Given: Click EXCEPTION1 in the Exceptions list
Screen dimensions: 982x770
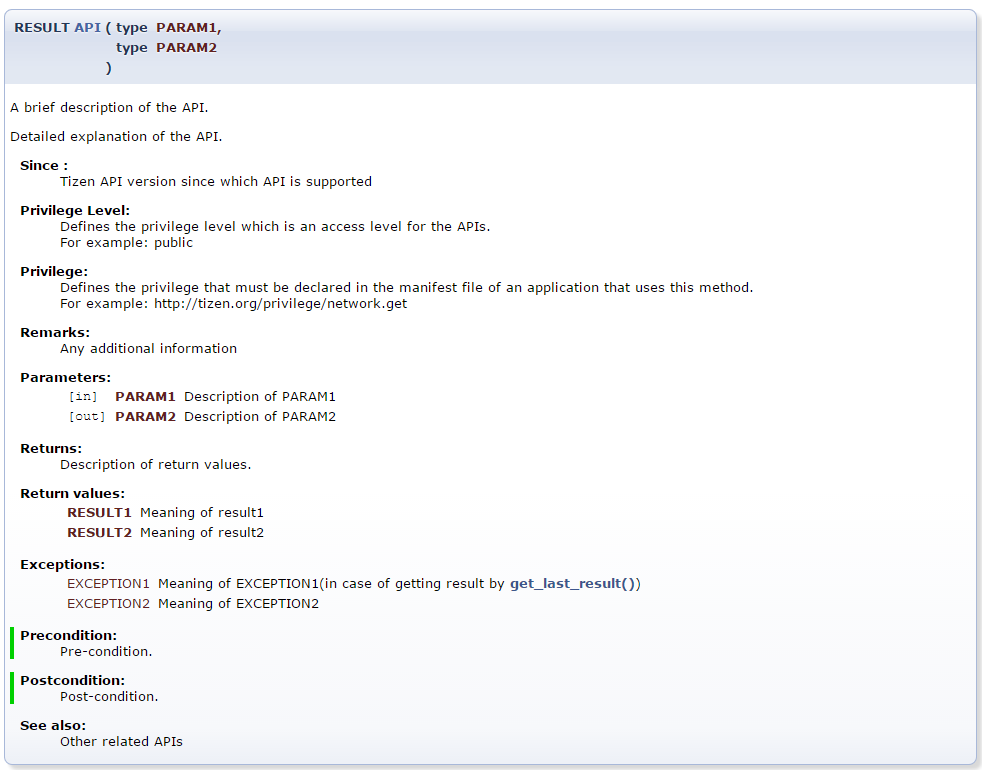Looking at the screenshot, I should (x=108, y=583).
